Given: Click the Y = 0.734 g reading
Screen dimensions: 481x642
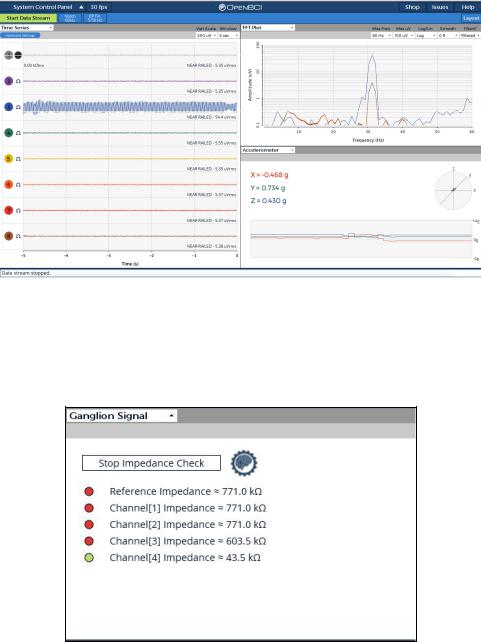Looking at the screenshot, I should coord(268,188).
